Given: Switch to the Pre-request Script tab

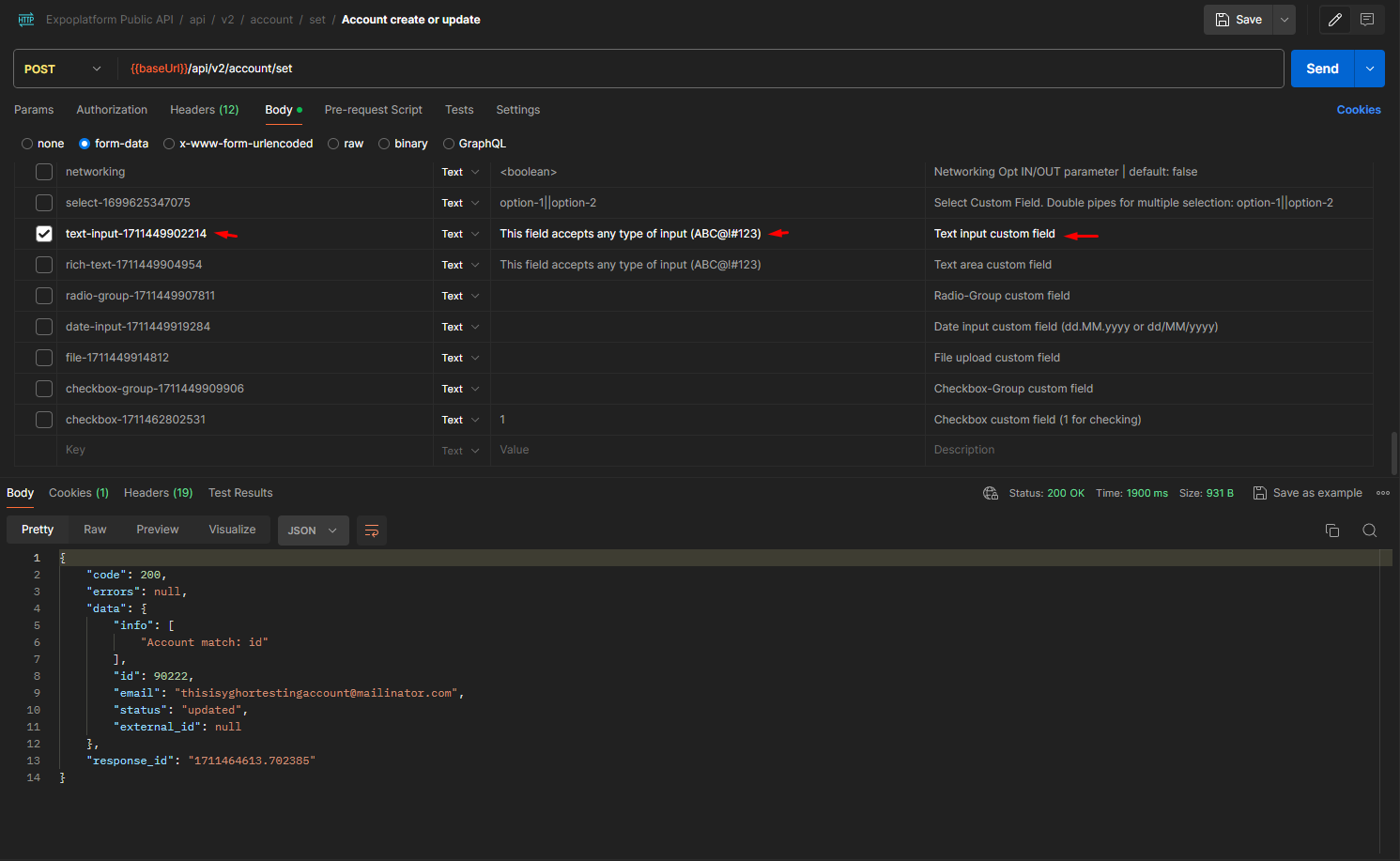Looking at the screenshot, I should [x=373, y=110].
